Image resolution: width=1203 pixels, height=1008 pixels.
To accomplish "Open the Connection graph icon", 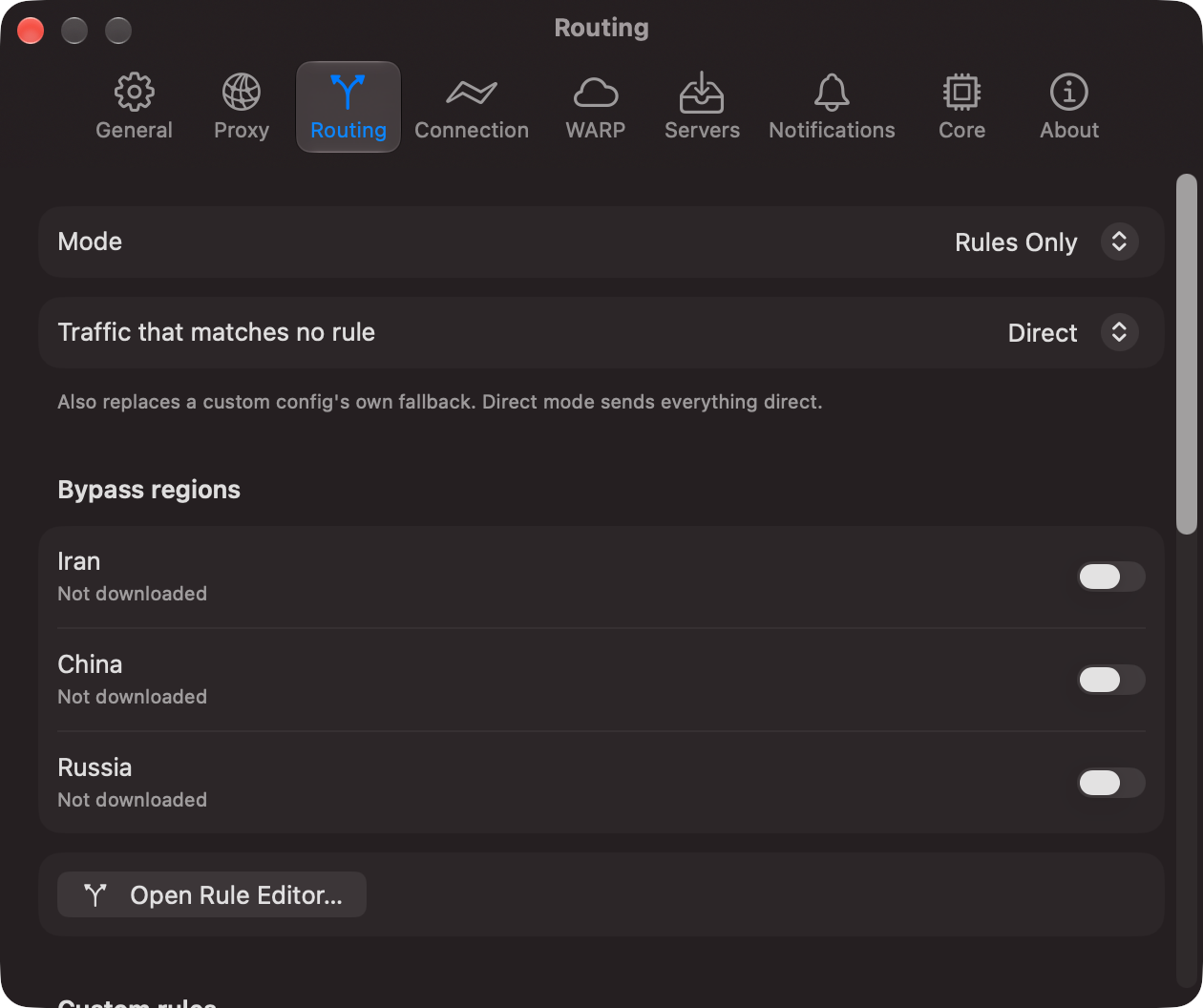I will point(472,93).
